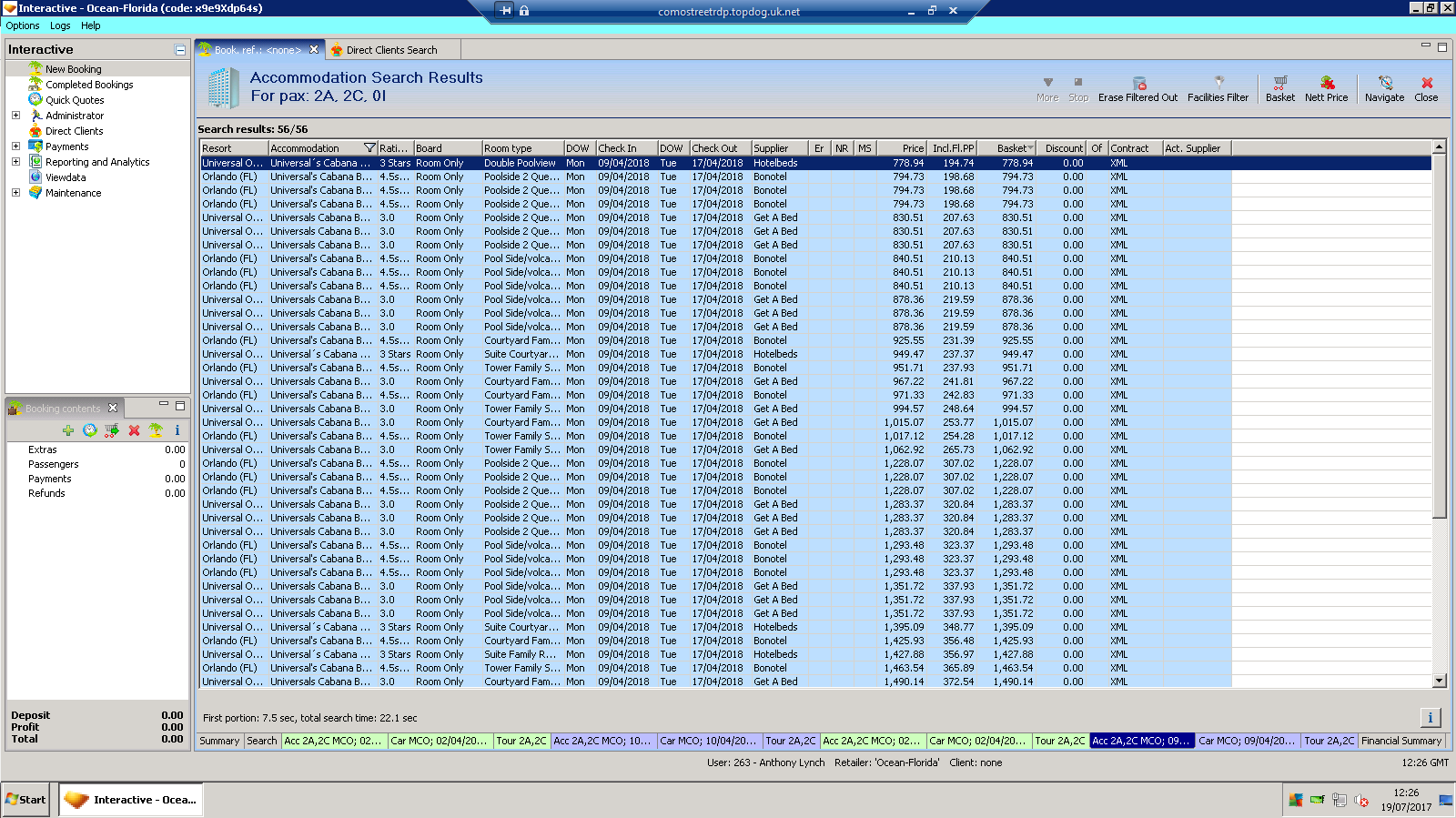Open the Accommodation column filter

(x=369, y=148)
